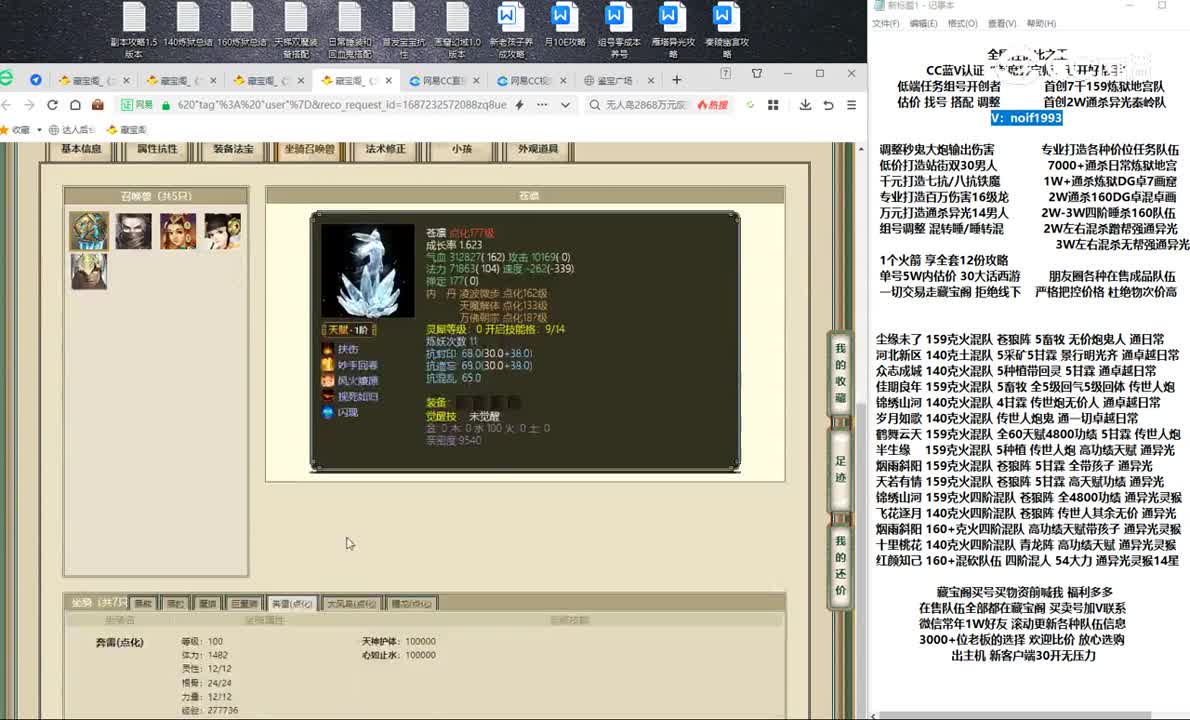
Task: Click the highlighted V: noif1993 text in Notepad
Action: point(1026,118)
